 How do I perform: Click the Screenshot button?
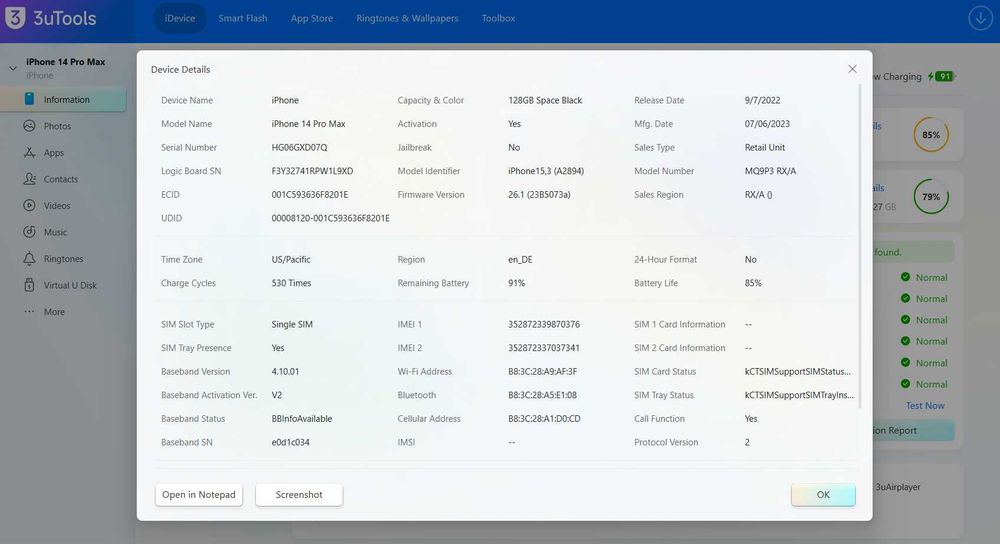[x=298, y=494]
